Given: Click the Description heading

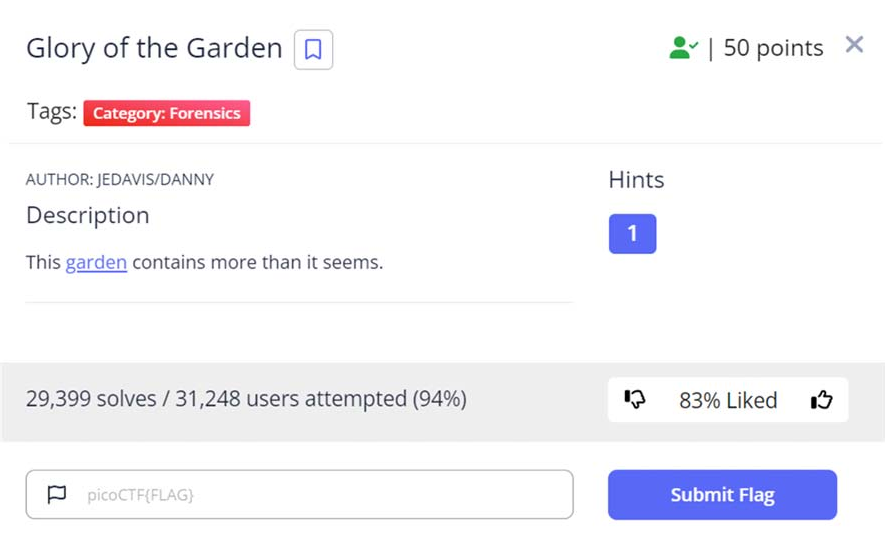Looking at the screenshot, I should click(x=87, y=215).
